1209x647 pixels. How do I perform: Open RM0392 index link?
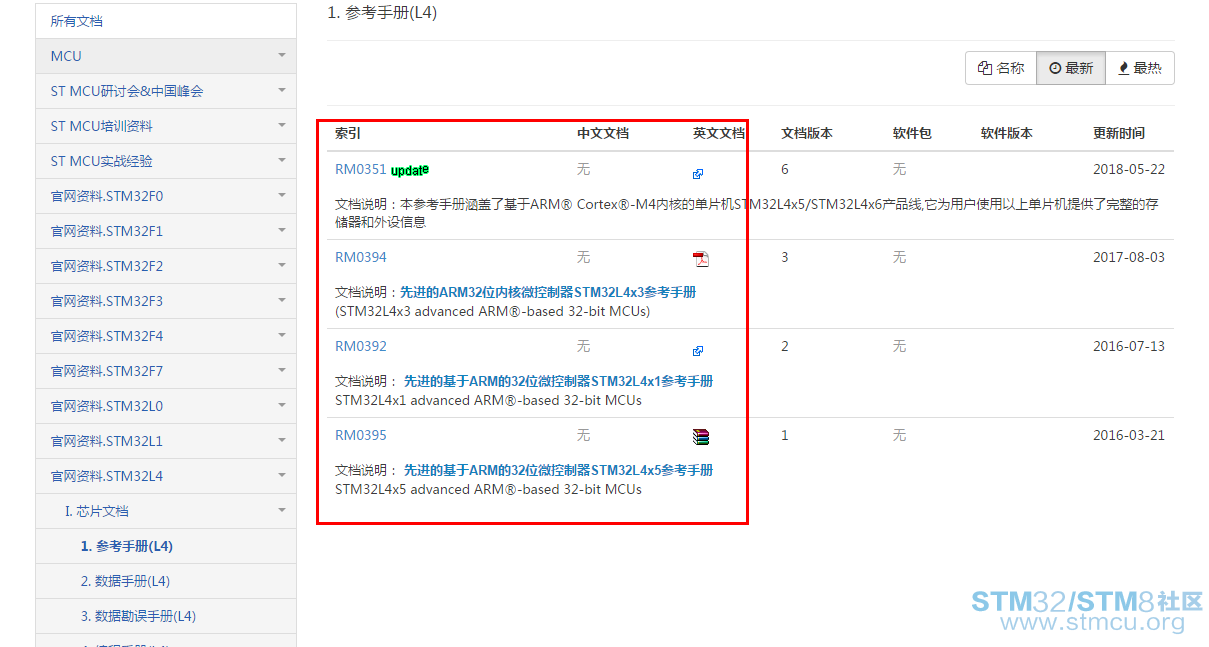click(360, 346)
